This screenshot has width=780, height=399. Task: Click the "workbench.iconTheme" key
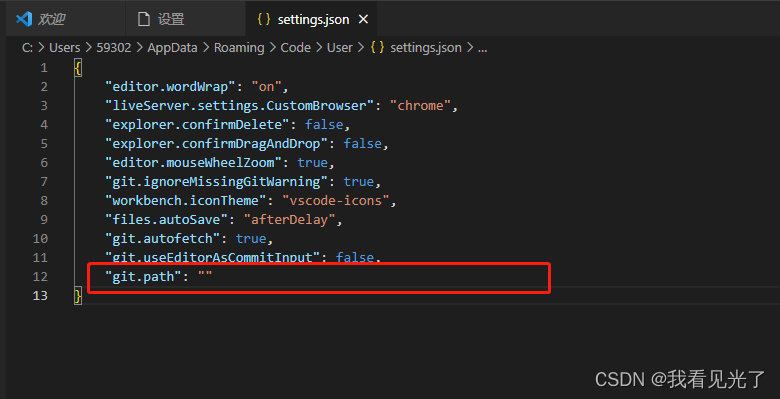(x=186, y=201)
